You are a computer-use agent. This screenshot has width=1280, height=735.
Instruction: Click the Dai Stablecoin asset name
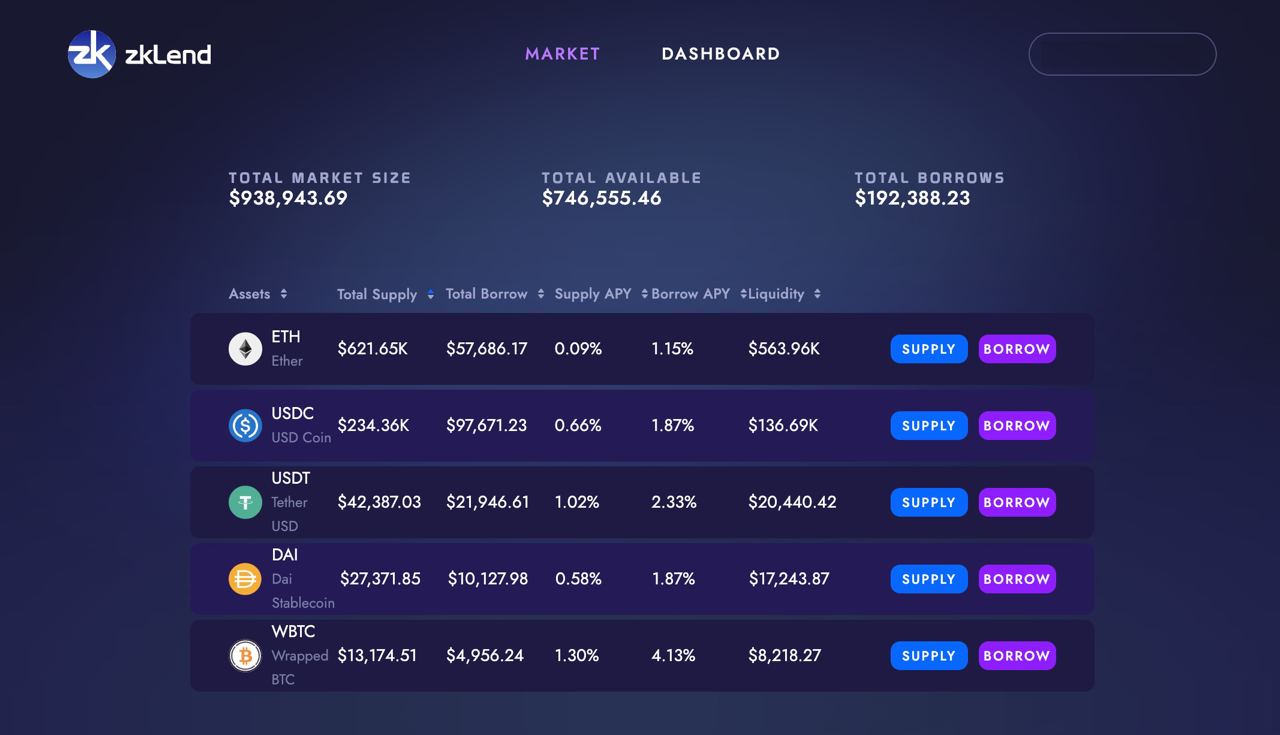[x=303, y=591]
